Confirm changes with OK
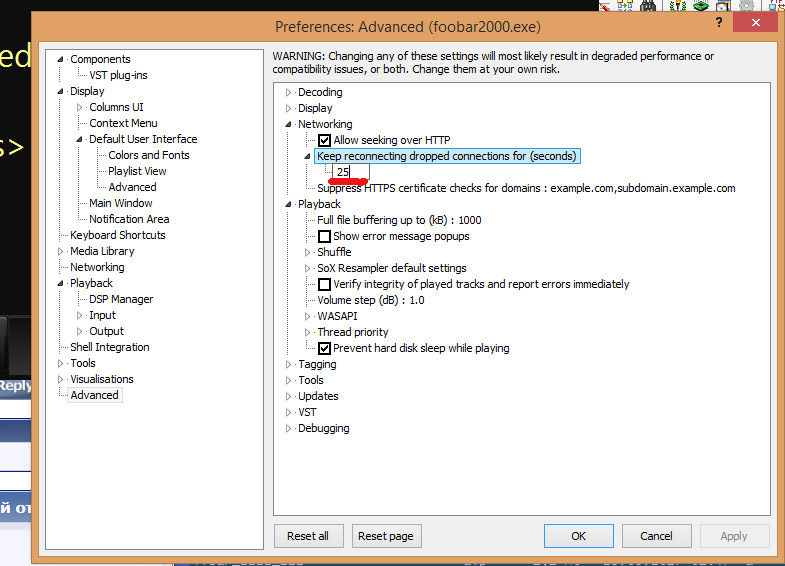 point(578,536)
